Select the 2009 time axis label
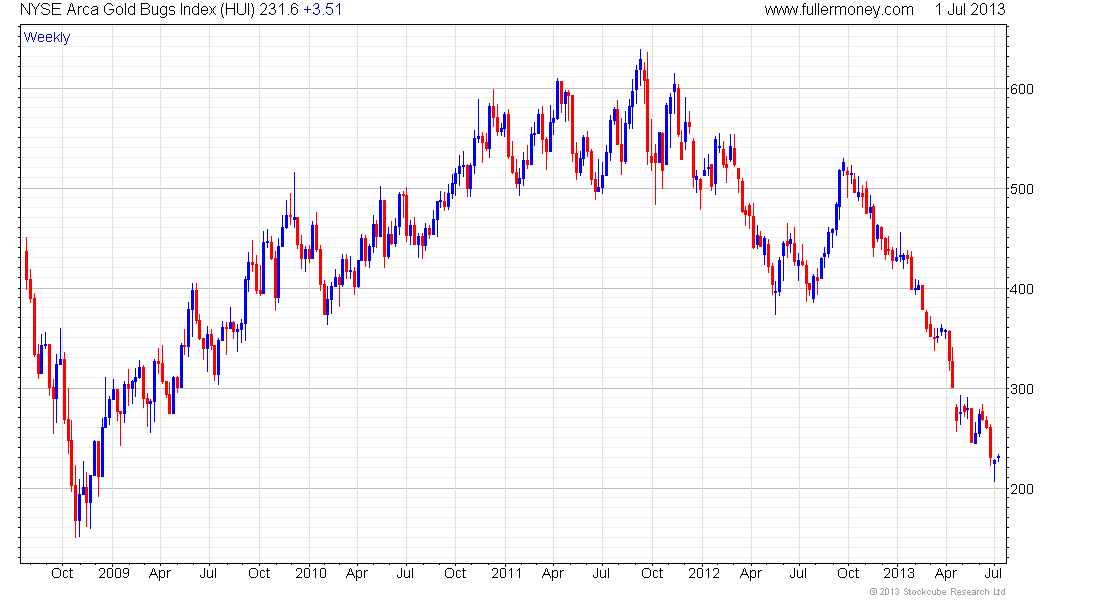 114,573
